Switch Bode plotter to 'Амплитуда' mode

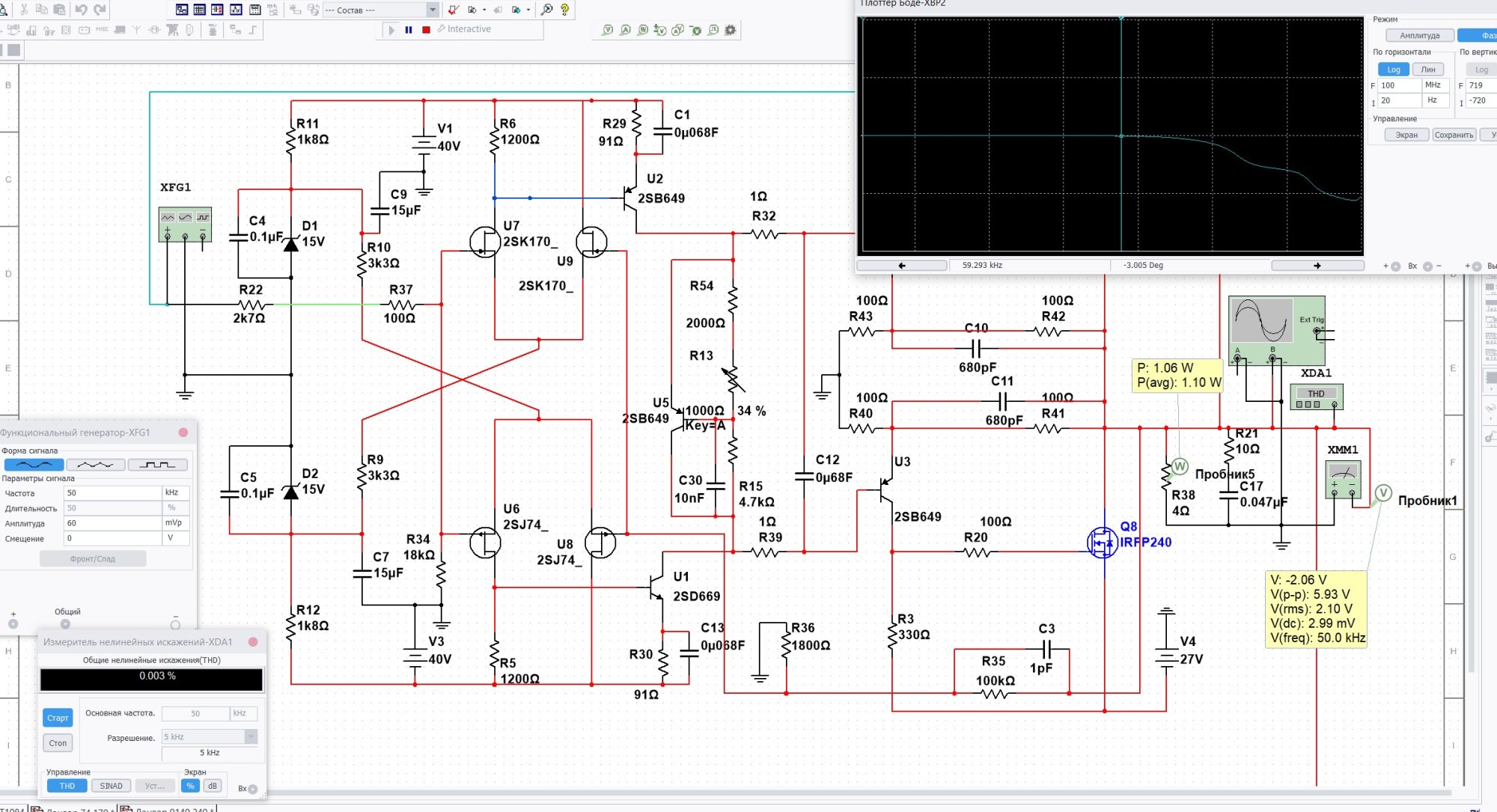click(1419, 35)
